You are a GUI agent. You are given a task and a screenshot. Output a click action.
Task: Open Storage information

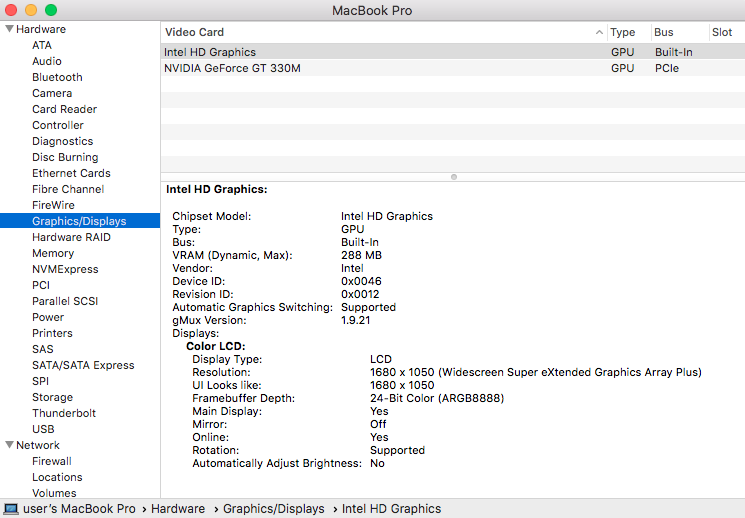(52, 397)
